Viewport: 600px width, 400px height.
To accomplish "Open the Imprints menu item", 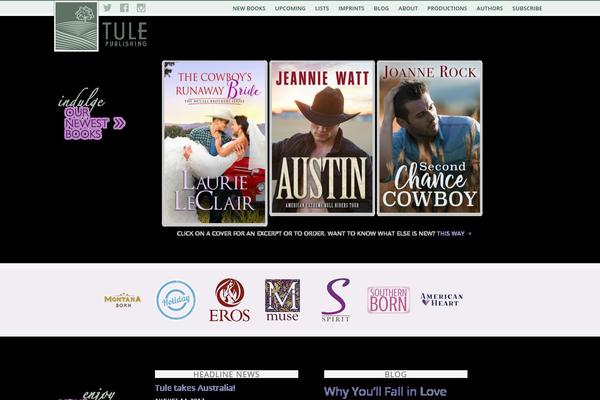I will (x=351, y=8).
